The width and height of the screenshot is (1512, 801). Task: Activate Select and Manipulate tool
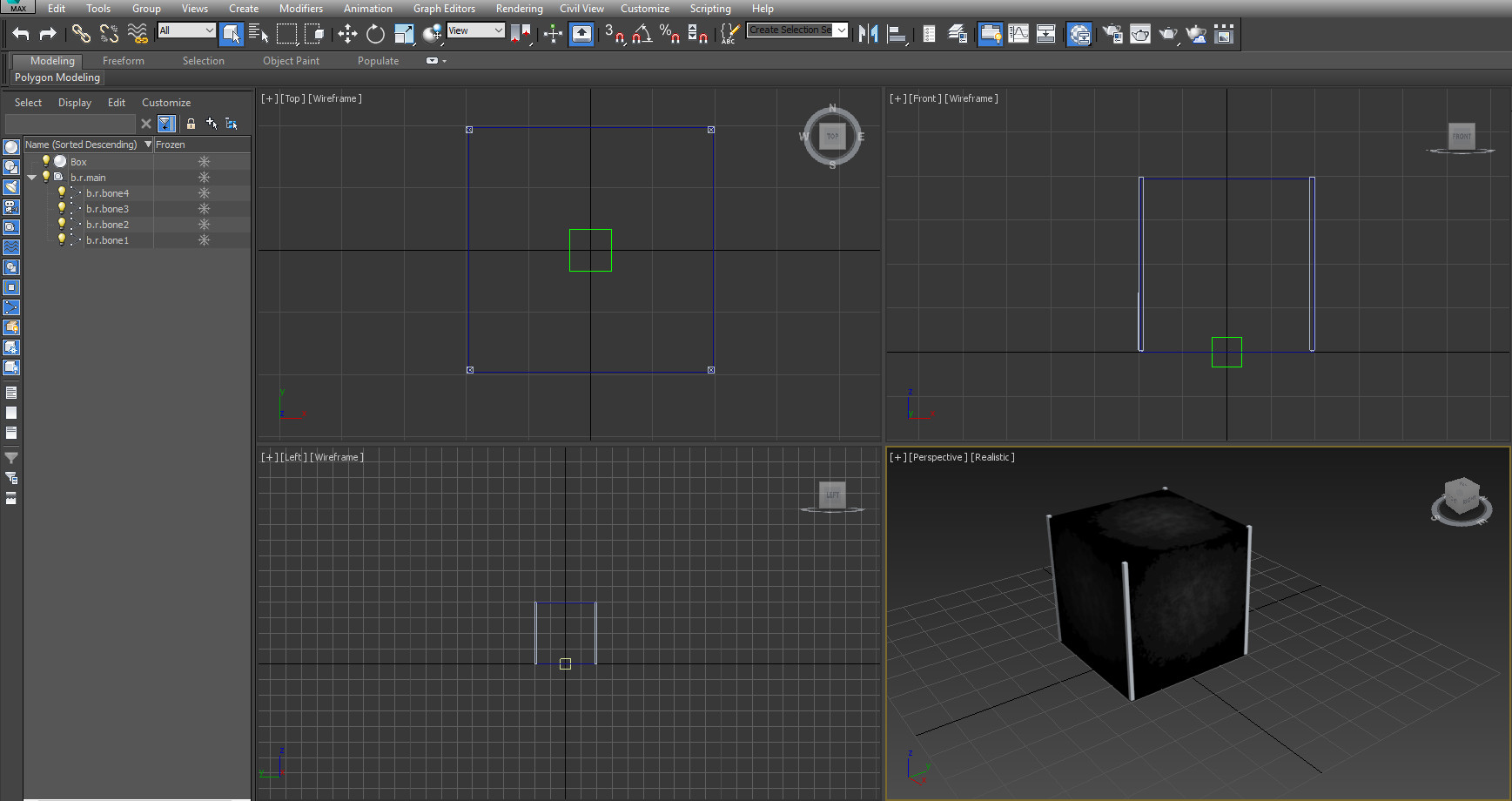point(553,34)
